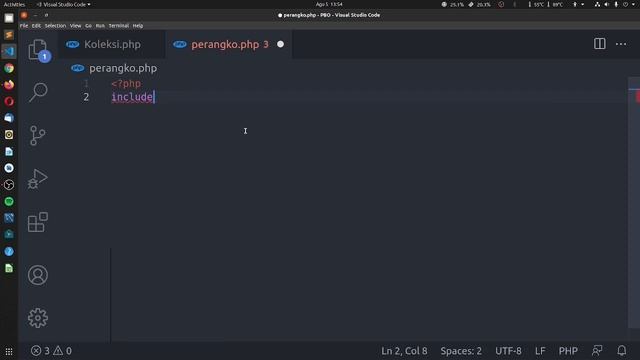
Task: Click the Ln 2, Col 8 cursor position
Action: 404,351
